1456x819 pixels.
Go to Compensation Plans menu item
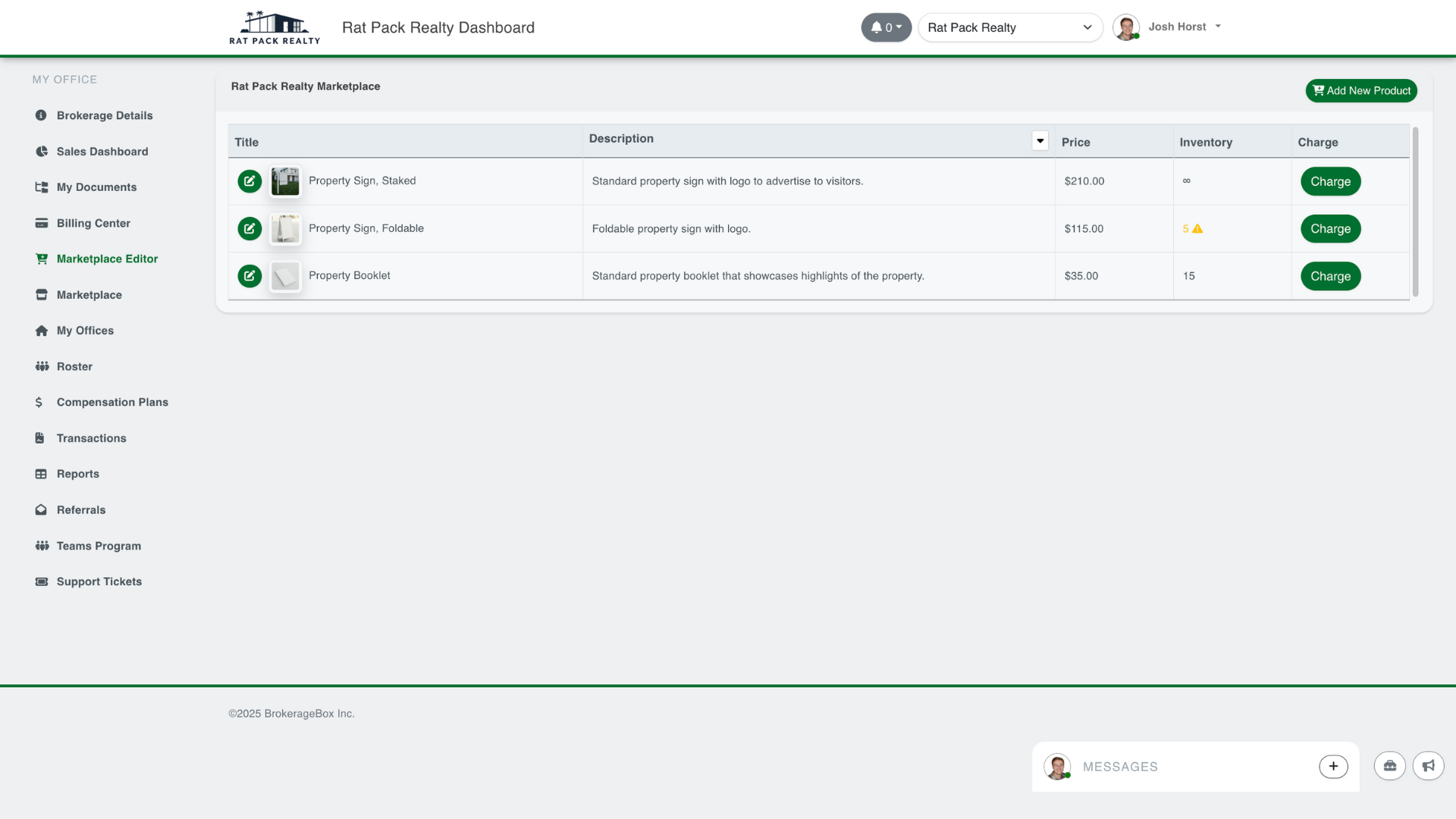pos(112,402)
